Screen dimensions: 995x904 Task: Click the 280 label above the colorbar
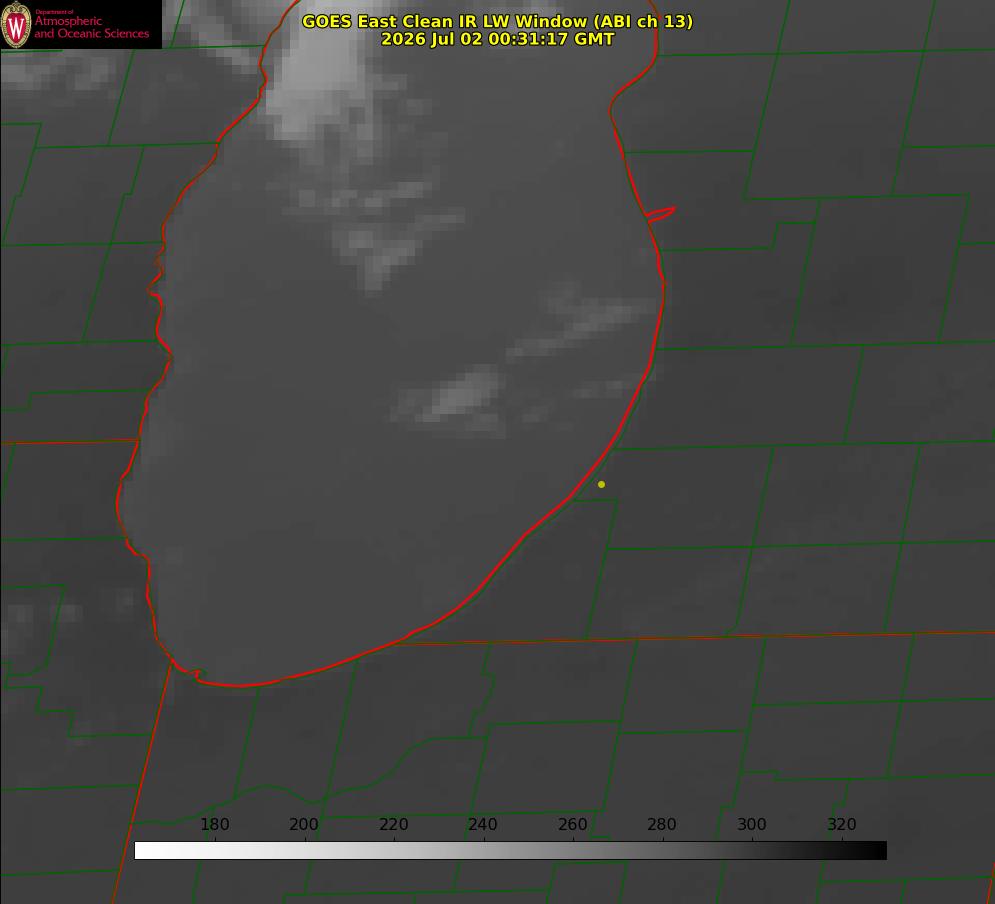[x=662, y=824]
